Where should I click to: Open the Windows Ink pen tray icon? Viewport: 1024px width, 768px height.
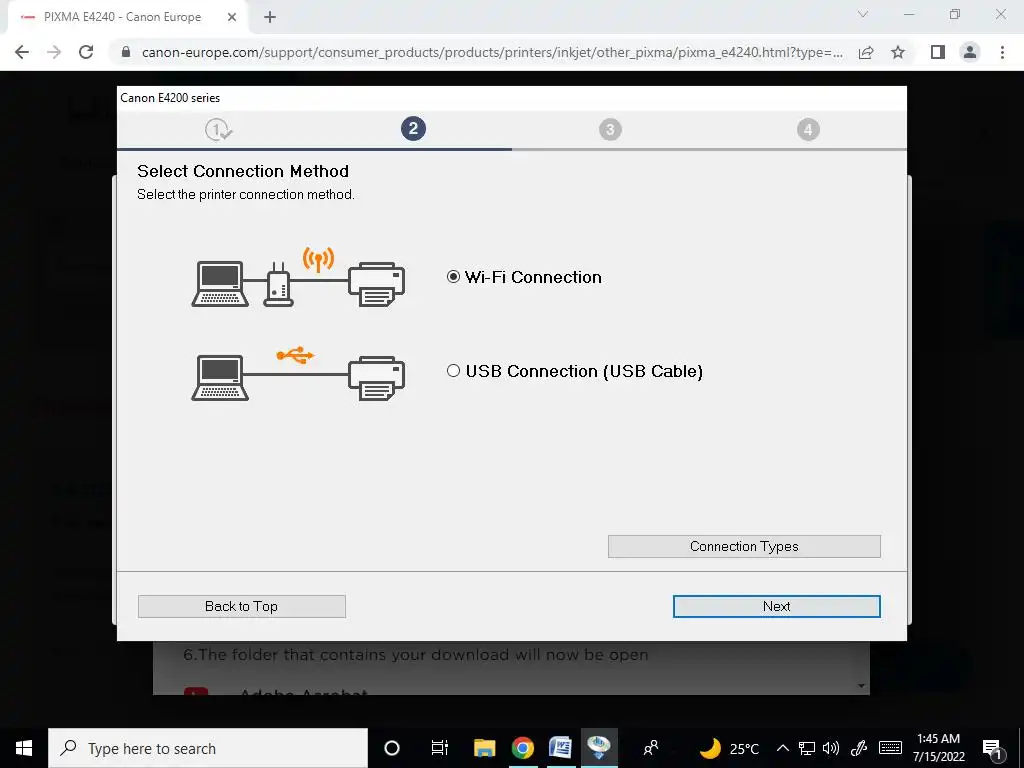[859, 748]
